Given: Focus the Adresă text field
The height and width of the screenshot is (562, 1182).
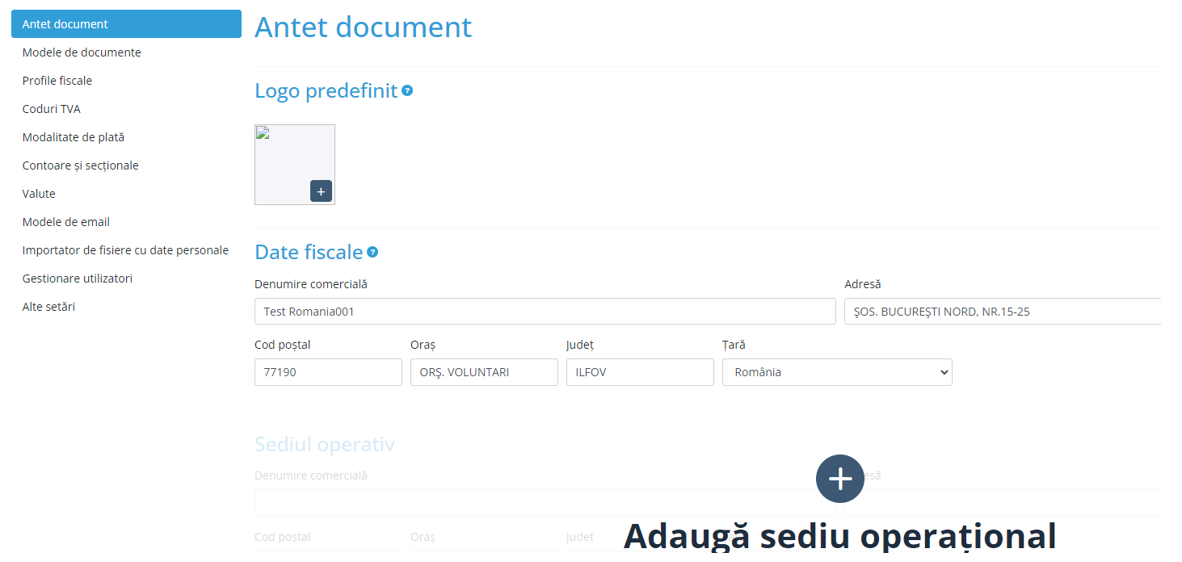Looking at the screenshot, I should pyautogui.click(x=1001, y=311).
